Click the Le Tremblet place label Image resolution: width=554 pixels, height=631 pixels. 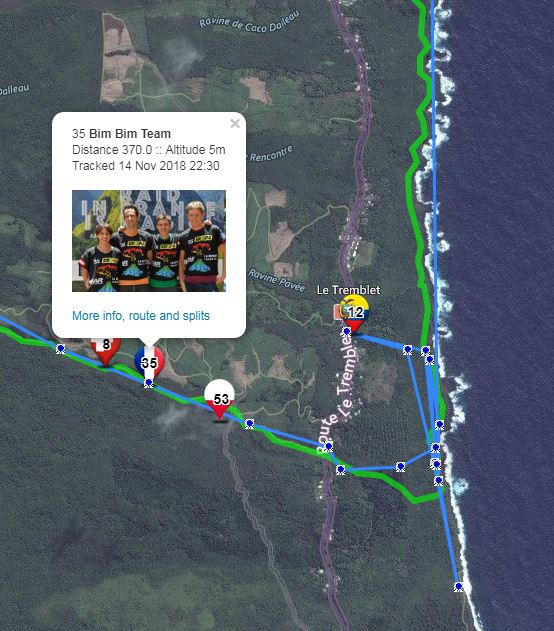[x=348, y=290]
